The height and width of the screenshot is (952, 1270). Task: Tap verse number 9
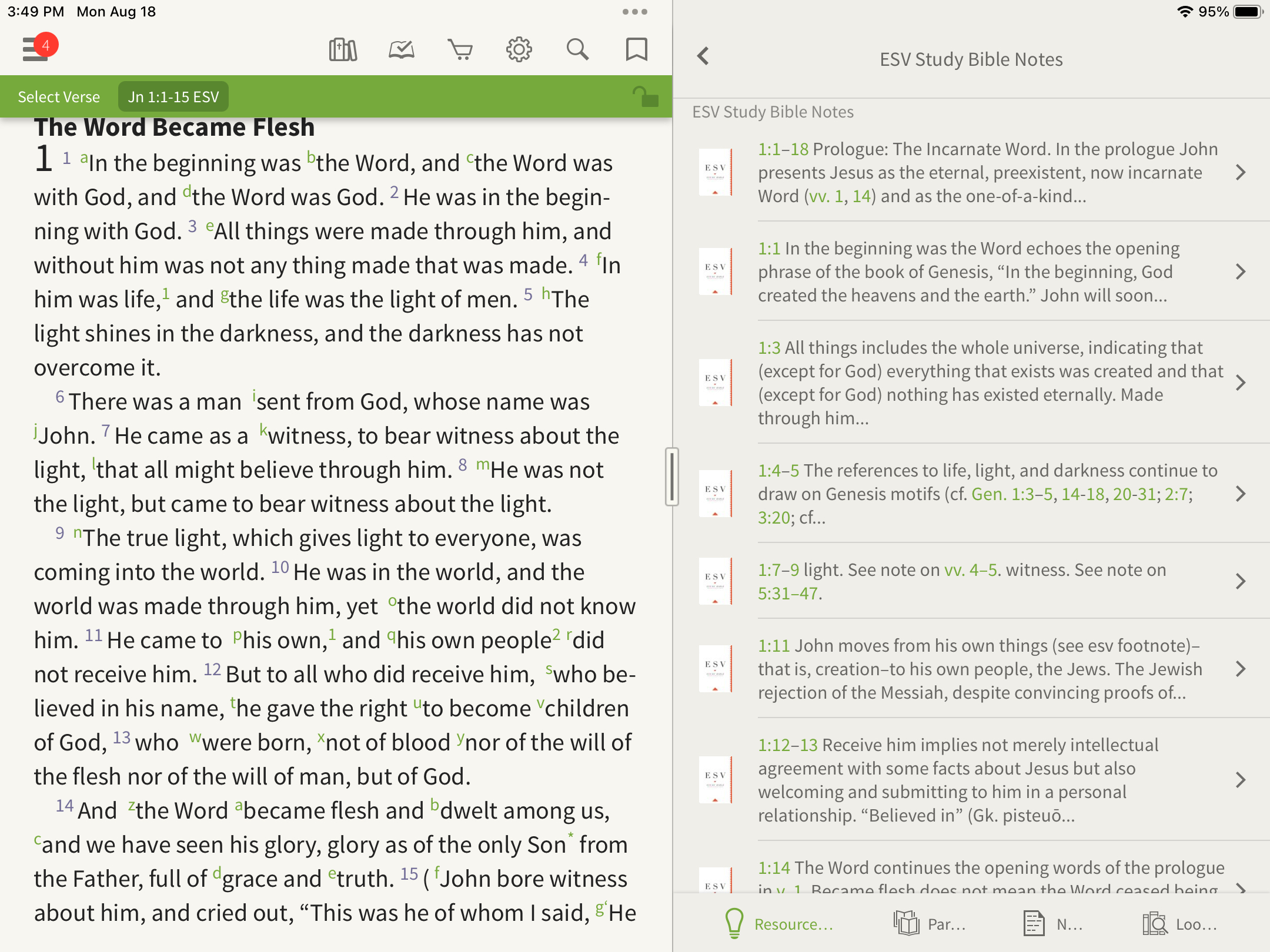[x=60, y=533]
